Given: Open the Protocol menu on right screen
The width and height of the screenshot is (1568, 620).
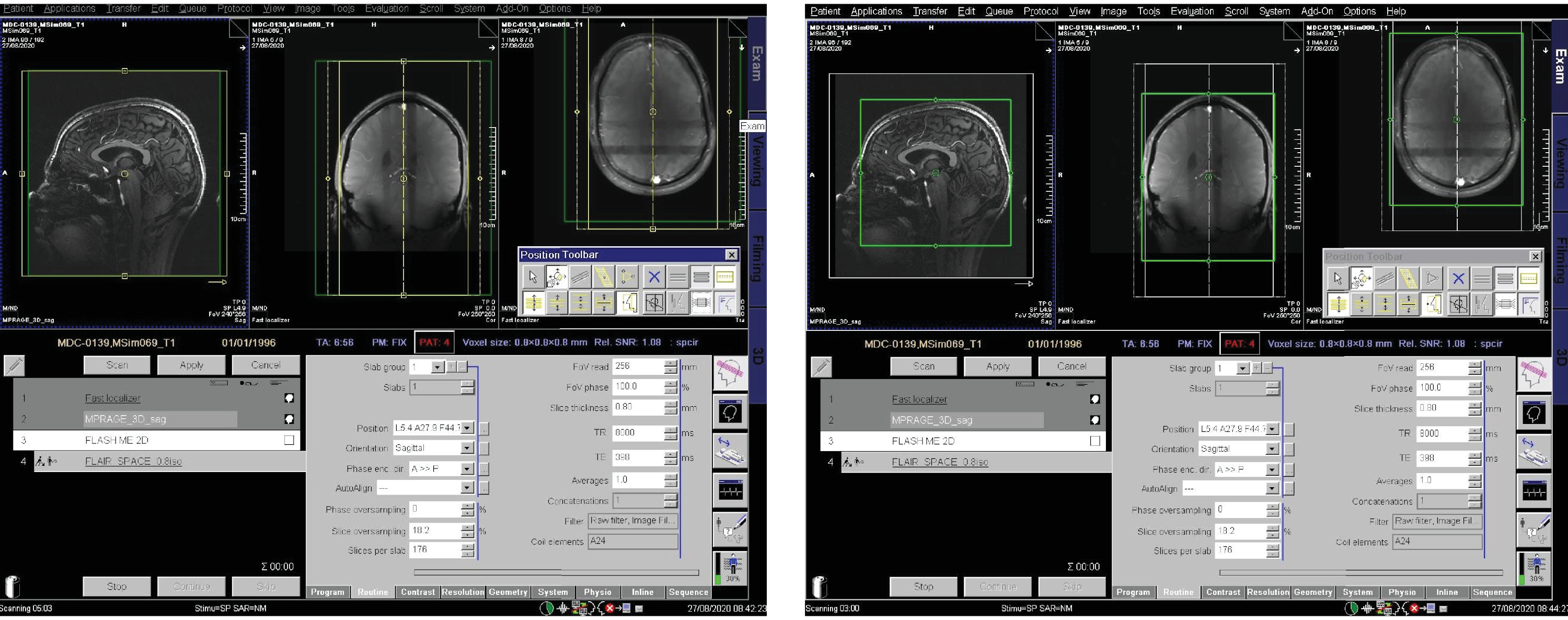Looking at the screenshot, I should coord(1040,11).
